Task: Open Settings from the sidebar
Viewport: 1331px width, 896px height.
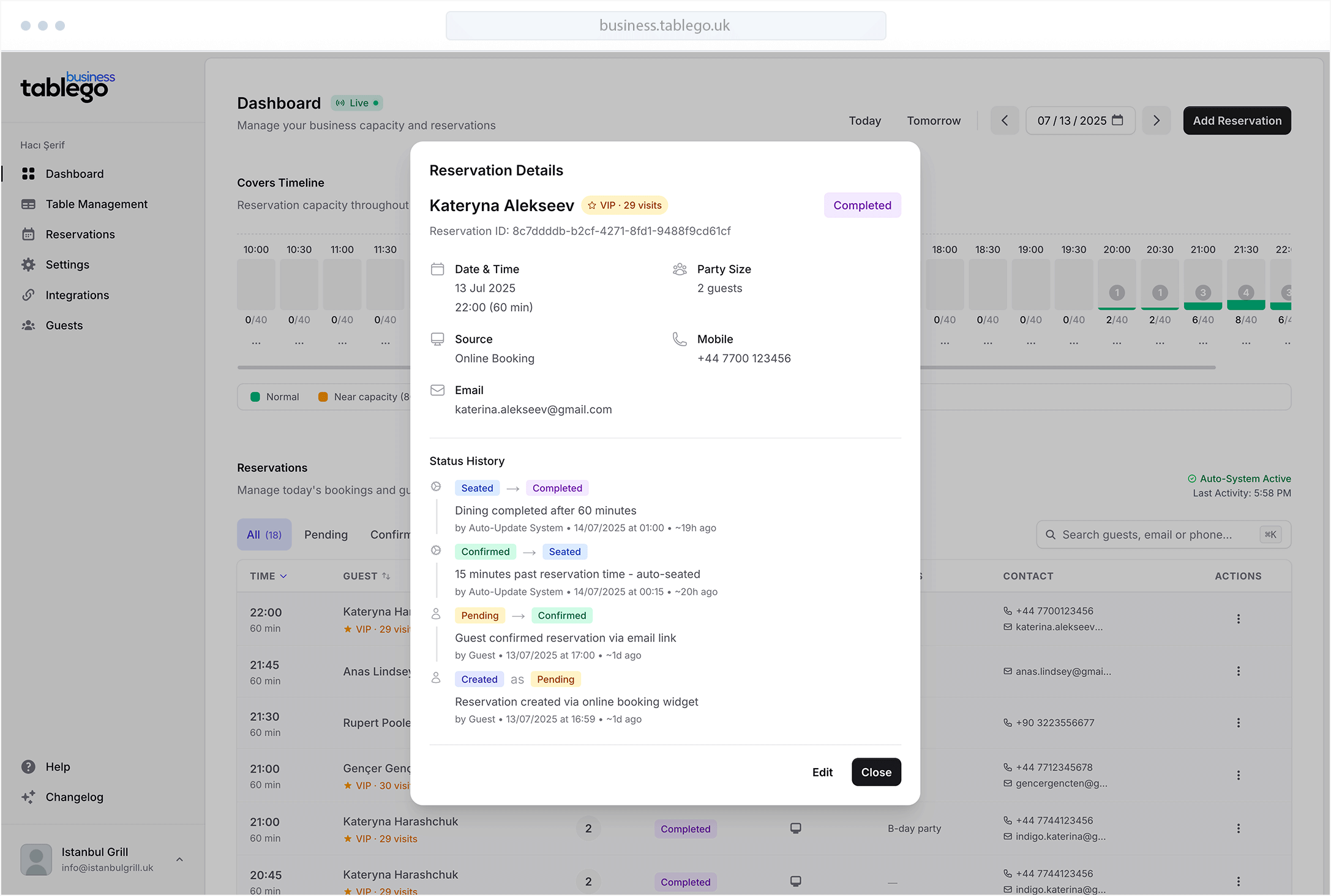Action: pyautogui.click(x=67, y=264)
